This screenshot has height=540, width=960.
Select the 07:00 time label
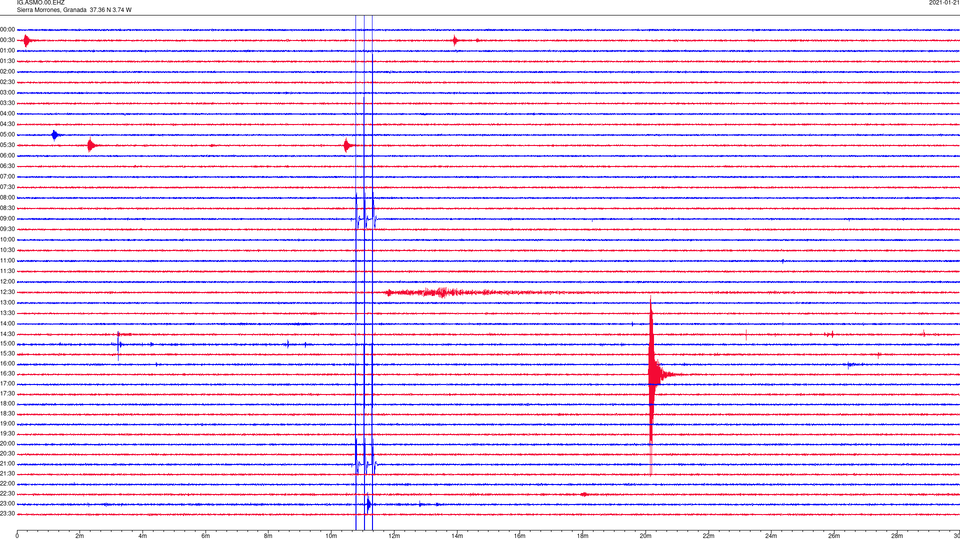click(x=7, y=176)
